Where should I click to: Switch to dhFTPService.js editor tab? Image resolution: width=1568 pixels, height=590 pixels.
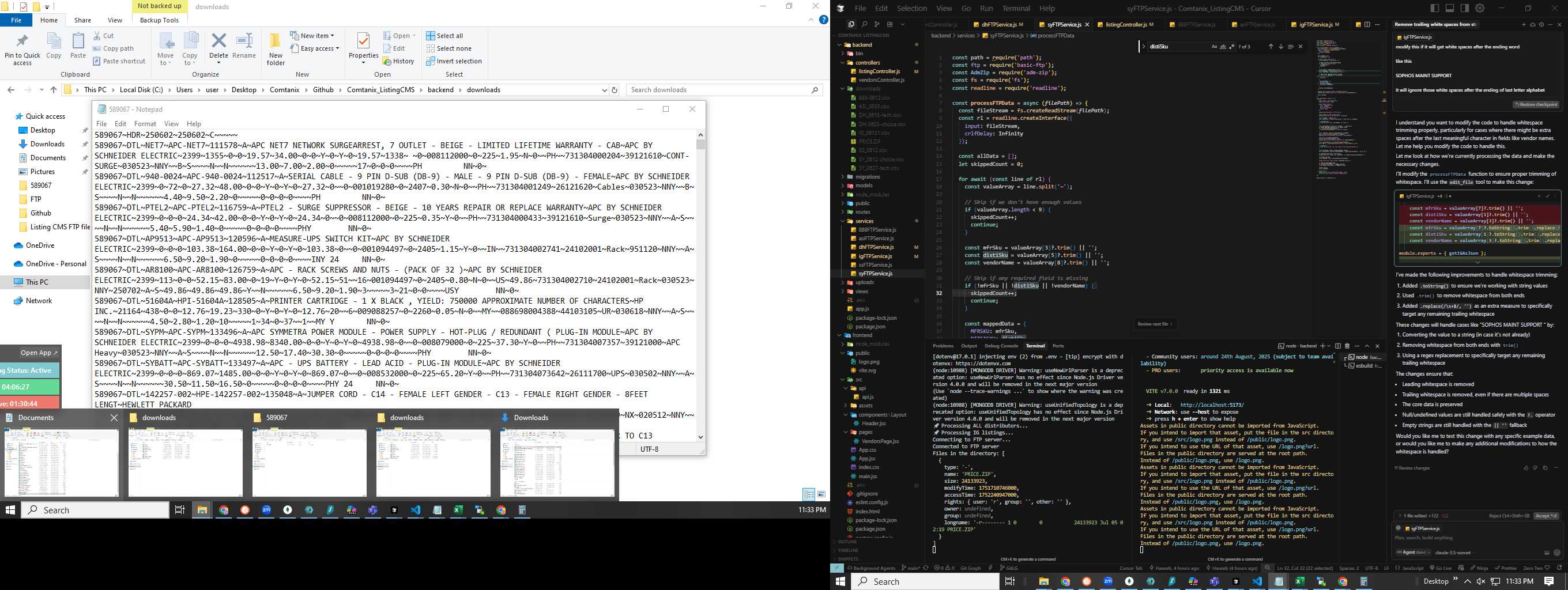pos(998,24)
